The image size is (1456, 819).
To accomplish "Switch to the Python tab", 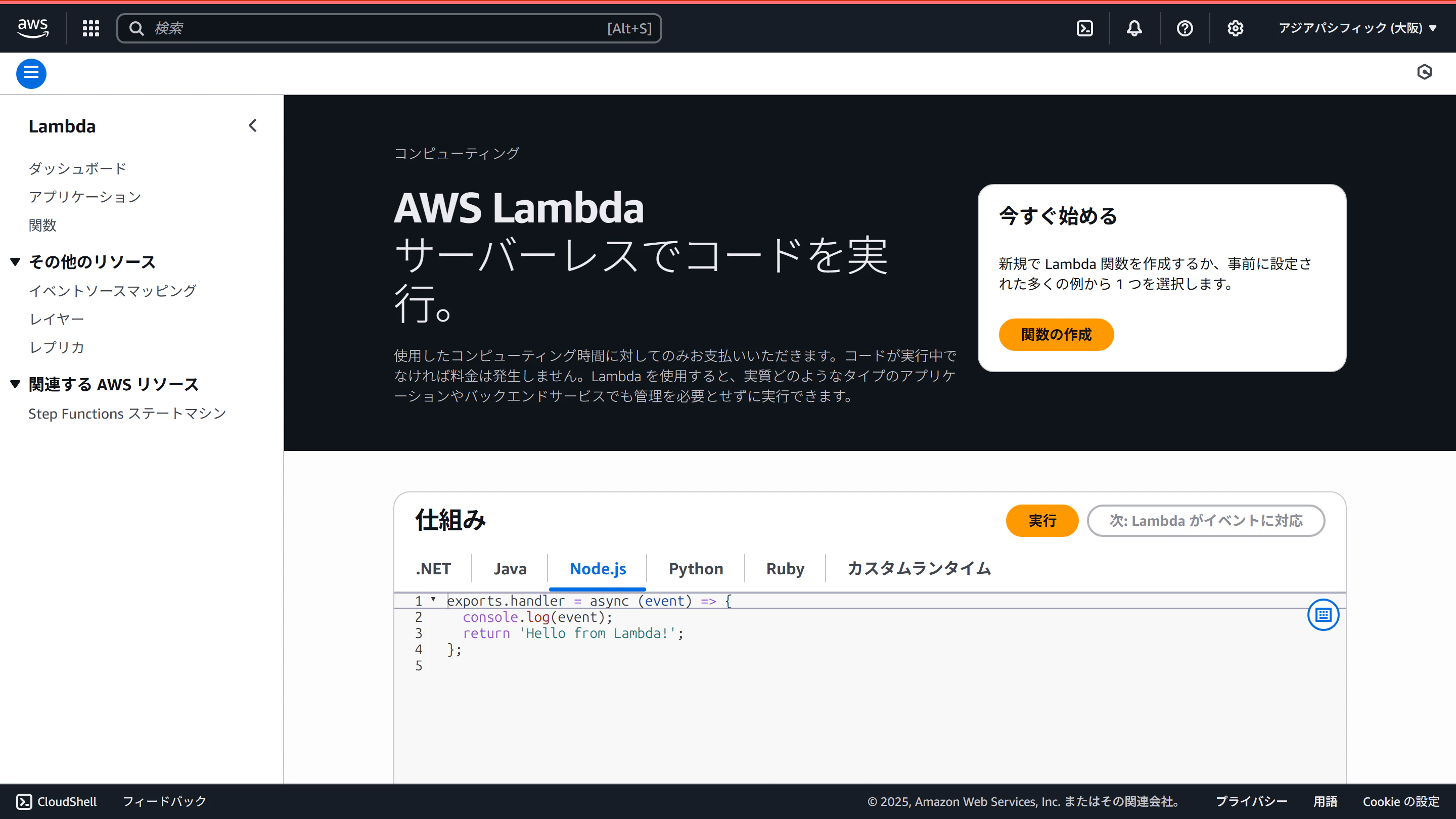I will tap(696, 569).
